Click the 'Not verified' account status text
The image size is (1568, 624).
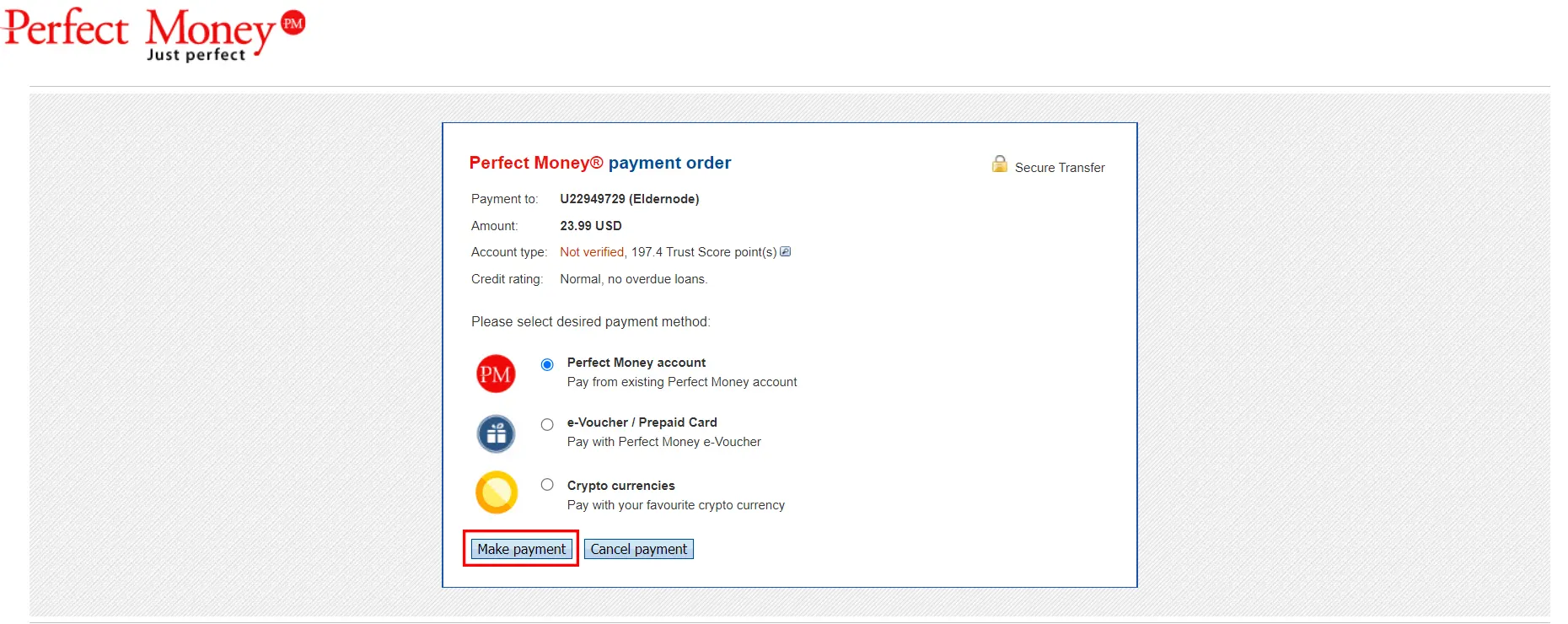coord(592,252)
